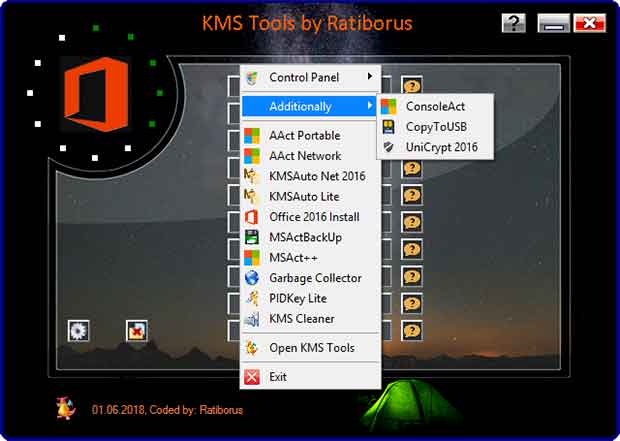Click the CopyToUSB drive icon
The width and height of the screenshot is (620, 441).
[388, 127]
